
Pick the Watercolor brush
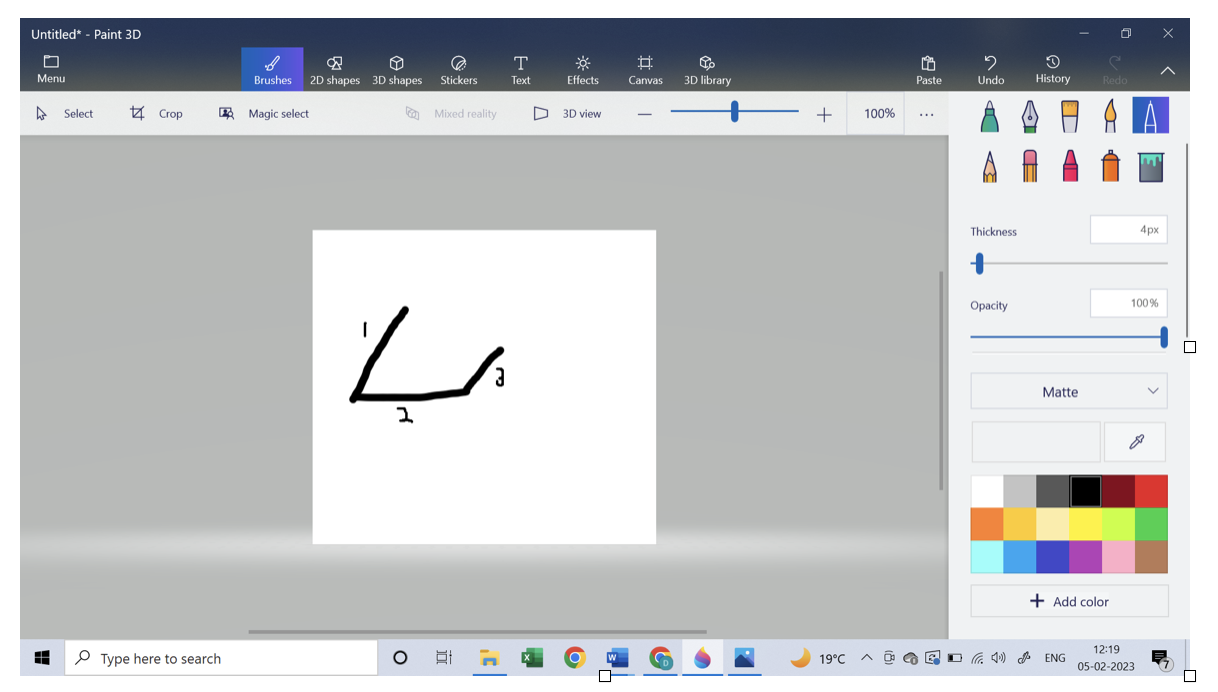1109,116
